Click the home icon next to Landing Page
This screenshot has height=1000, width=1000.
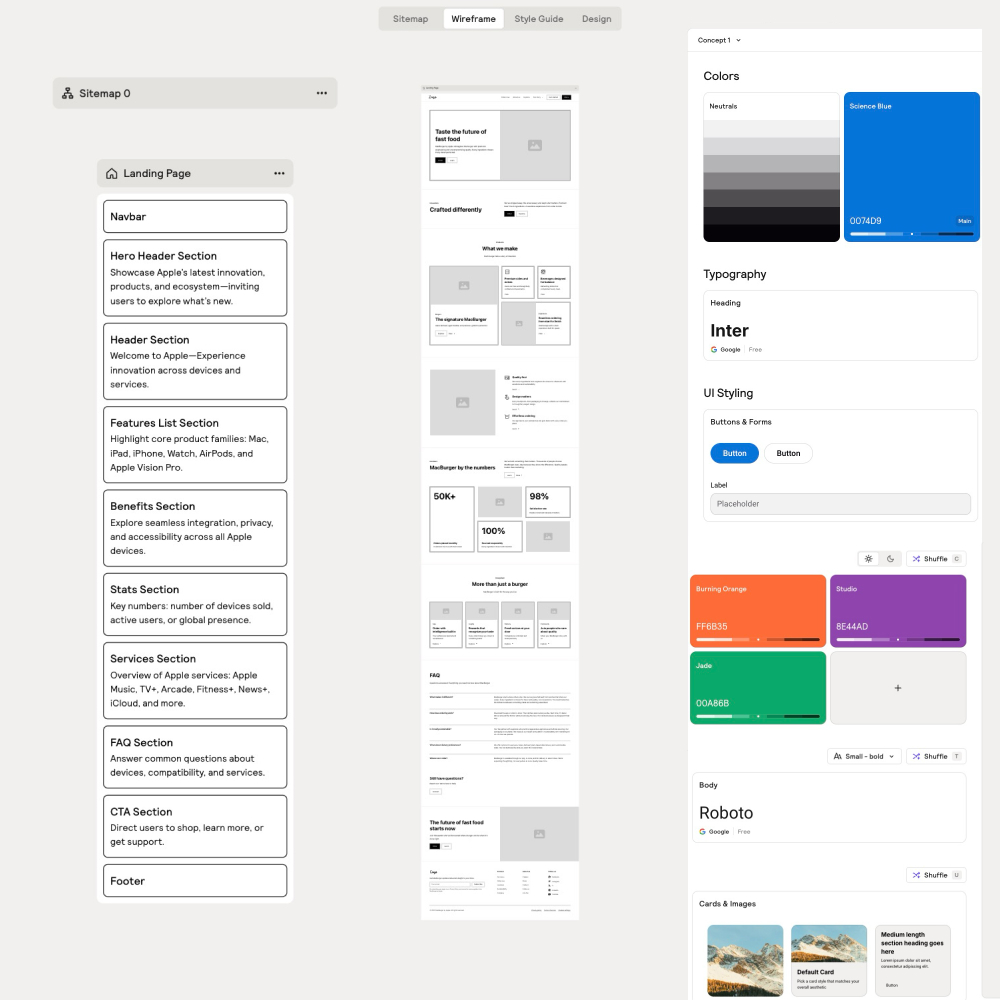[112, 173]
